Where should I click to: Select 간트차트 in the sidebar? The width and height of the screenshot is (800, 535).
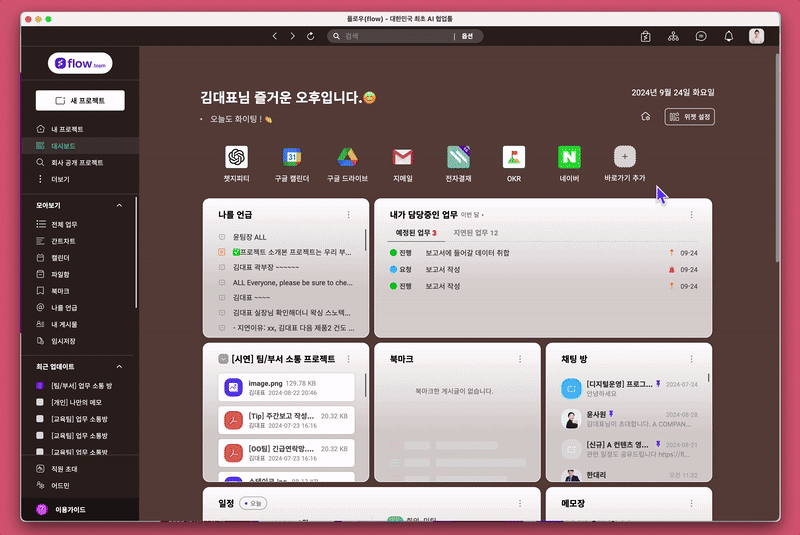[63, 241]
